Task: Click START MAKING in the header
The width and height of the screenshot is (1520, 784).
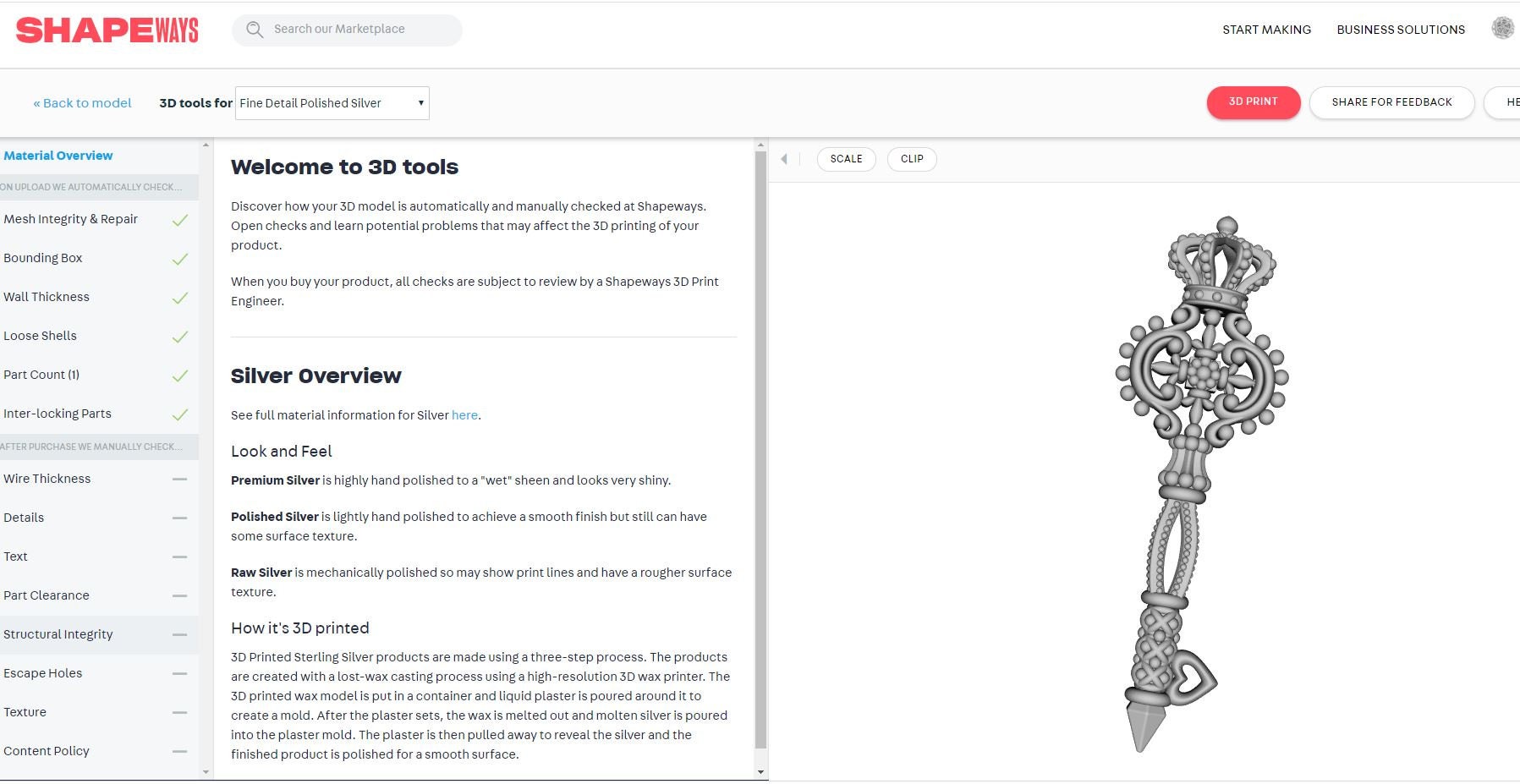Action: click(x=1266, y=30)
